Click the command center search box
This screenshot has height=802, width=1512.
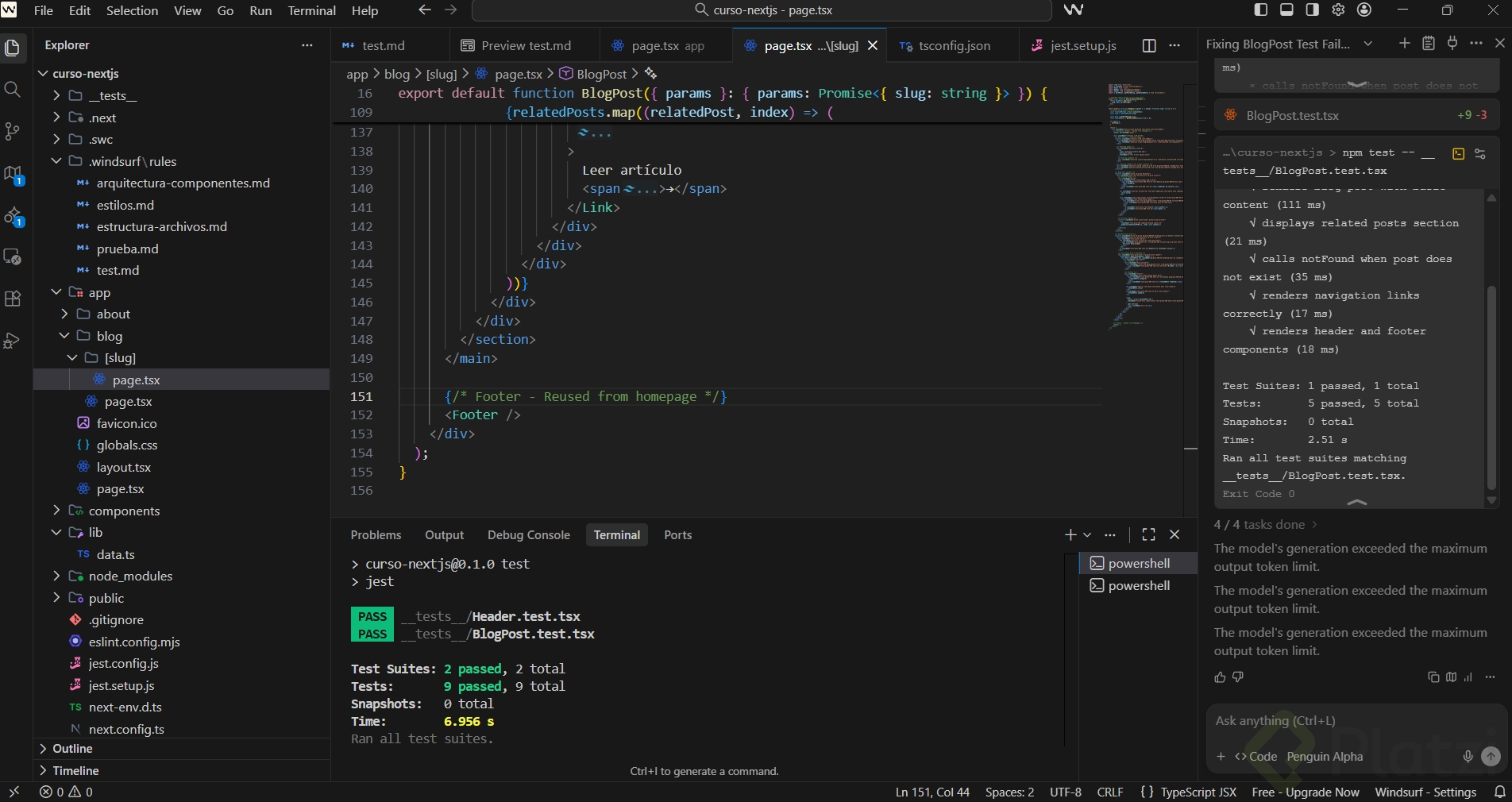762,10
